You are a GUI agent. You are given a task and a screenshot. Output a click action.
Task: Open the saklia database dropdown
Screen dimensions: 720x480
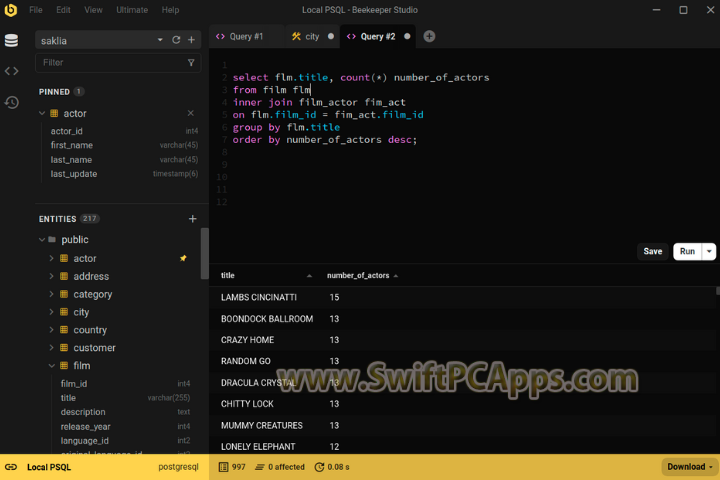coord(160,40)
